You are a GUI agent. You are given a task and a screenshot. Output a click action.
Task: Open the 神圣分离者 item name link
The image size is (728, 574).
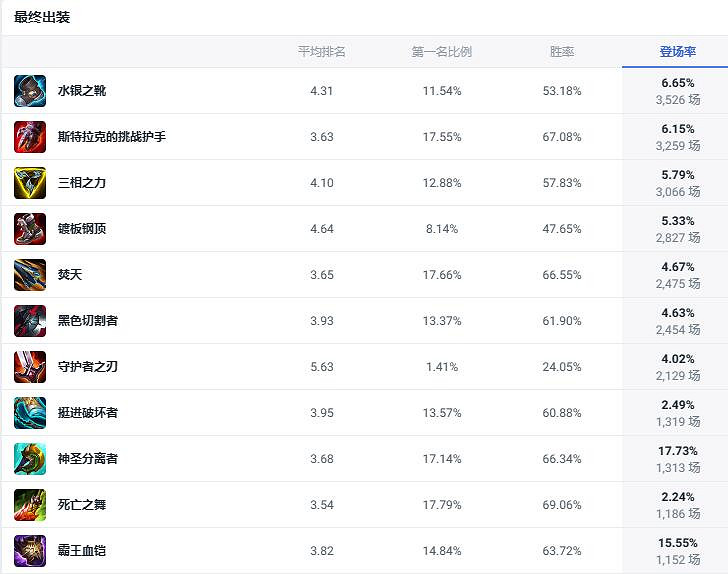pos(88,459)
